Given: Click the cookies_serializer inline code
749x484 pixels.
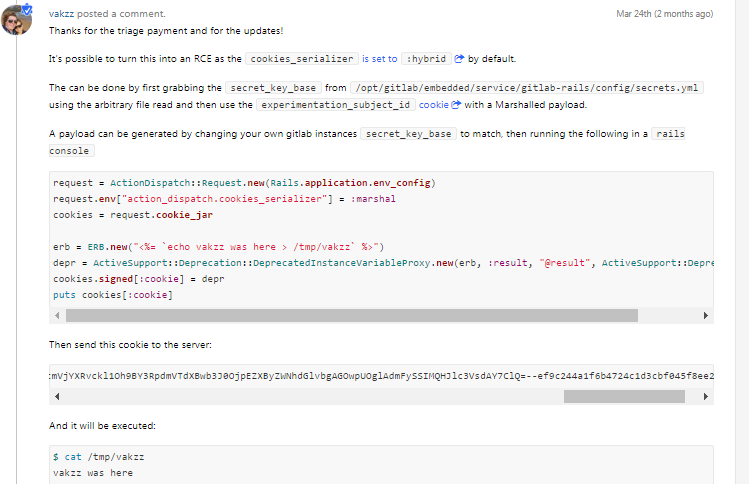Looking at the screenshot, I should pos(302,59).
